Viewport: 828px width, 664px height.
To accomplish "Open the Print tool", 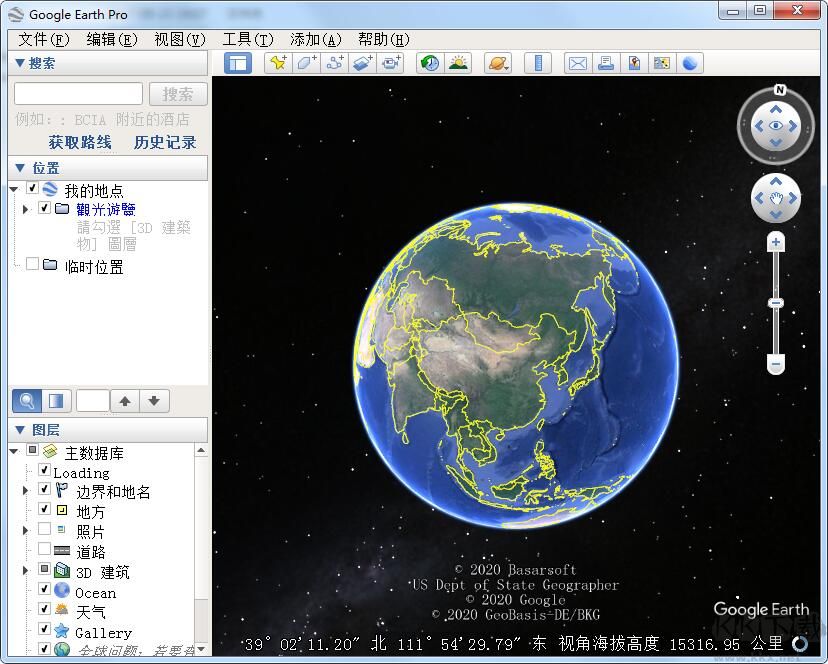I will [x=605, y=62].
